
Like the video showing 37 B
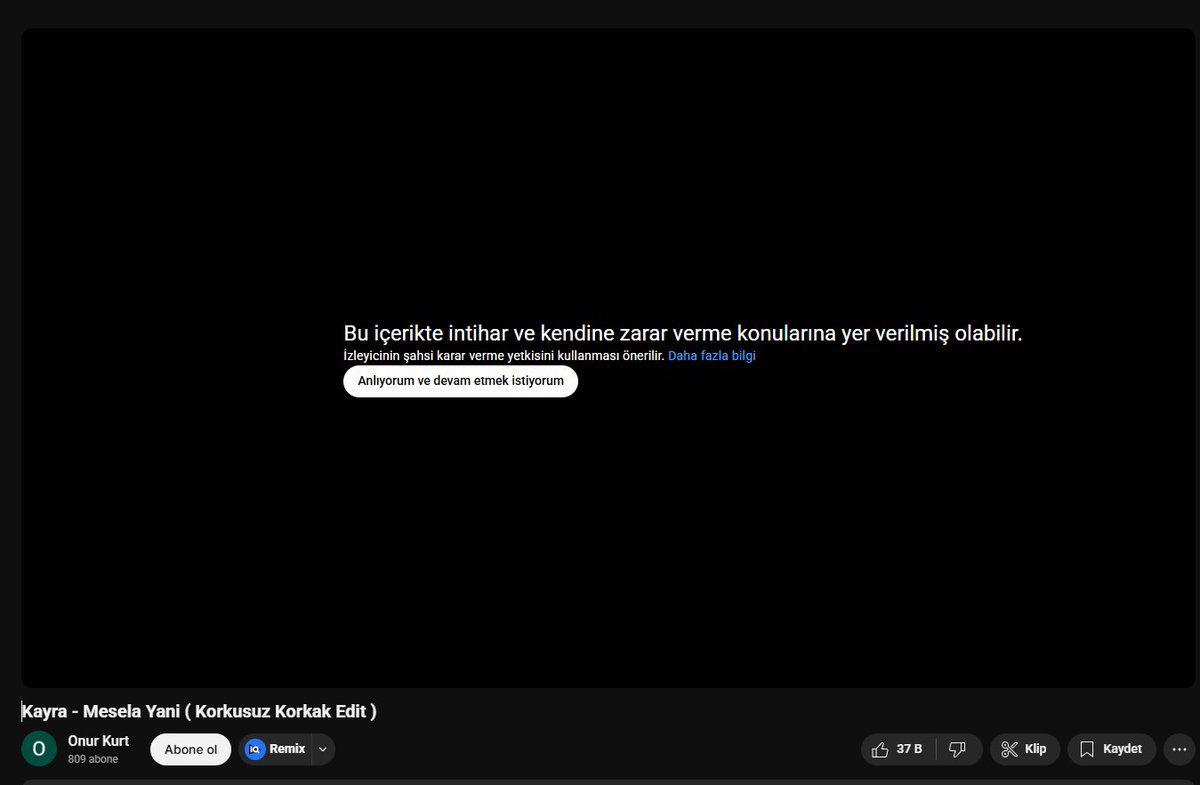[898, 749]
